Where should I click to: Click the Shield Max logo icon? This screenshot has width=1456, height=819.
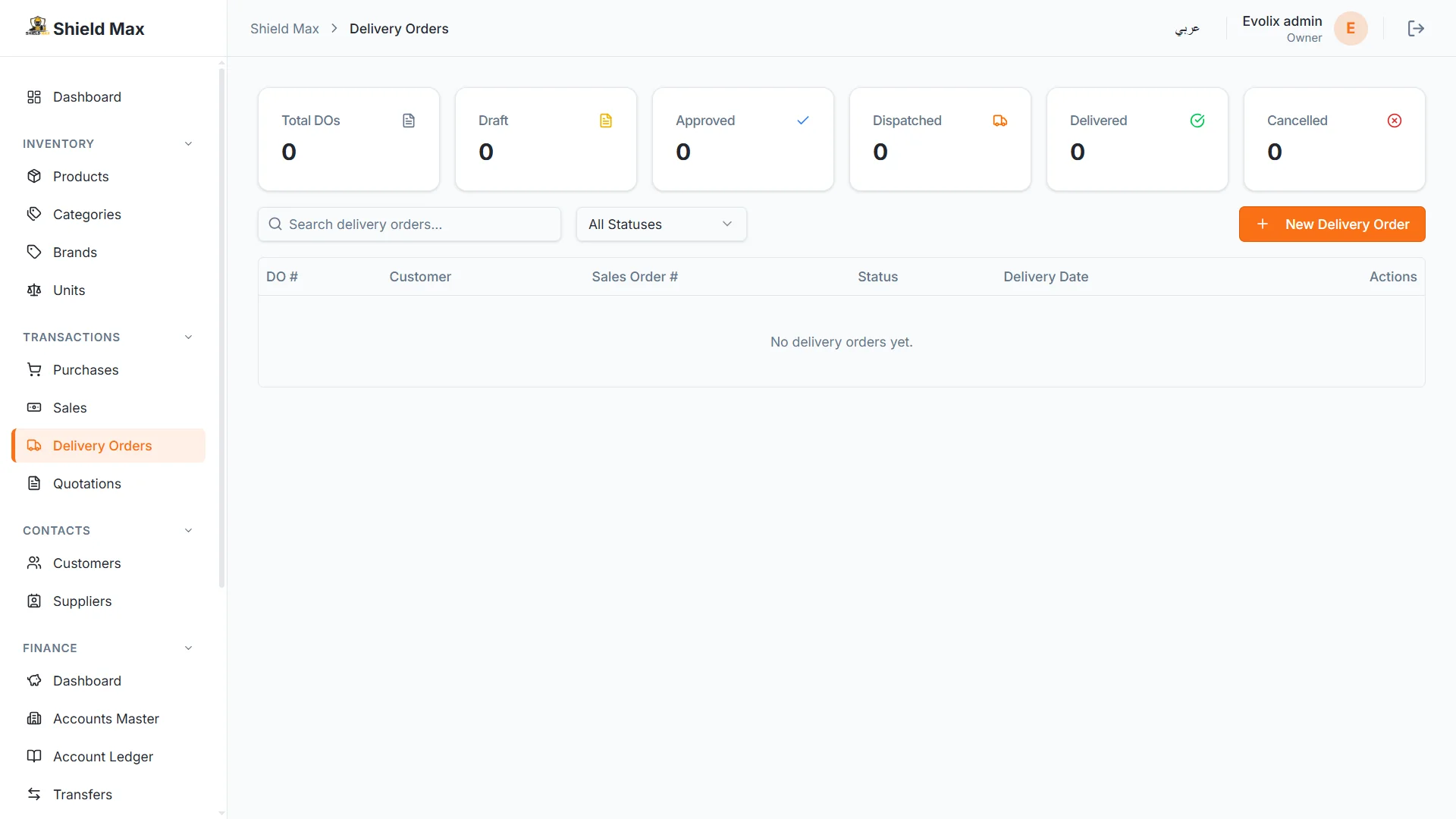36,27
